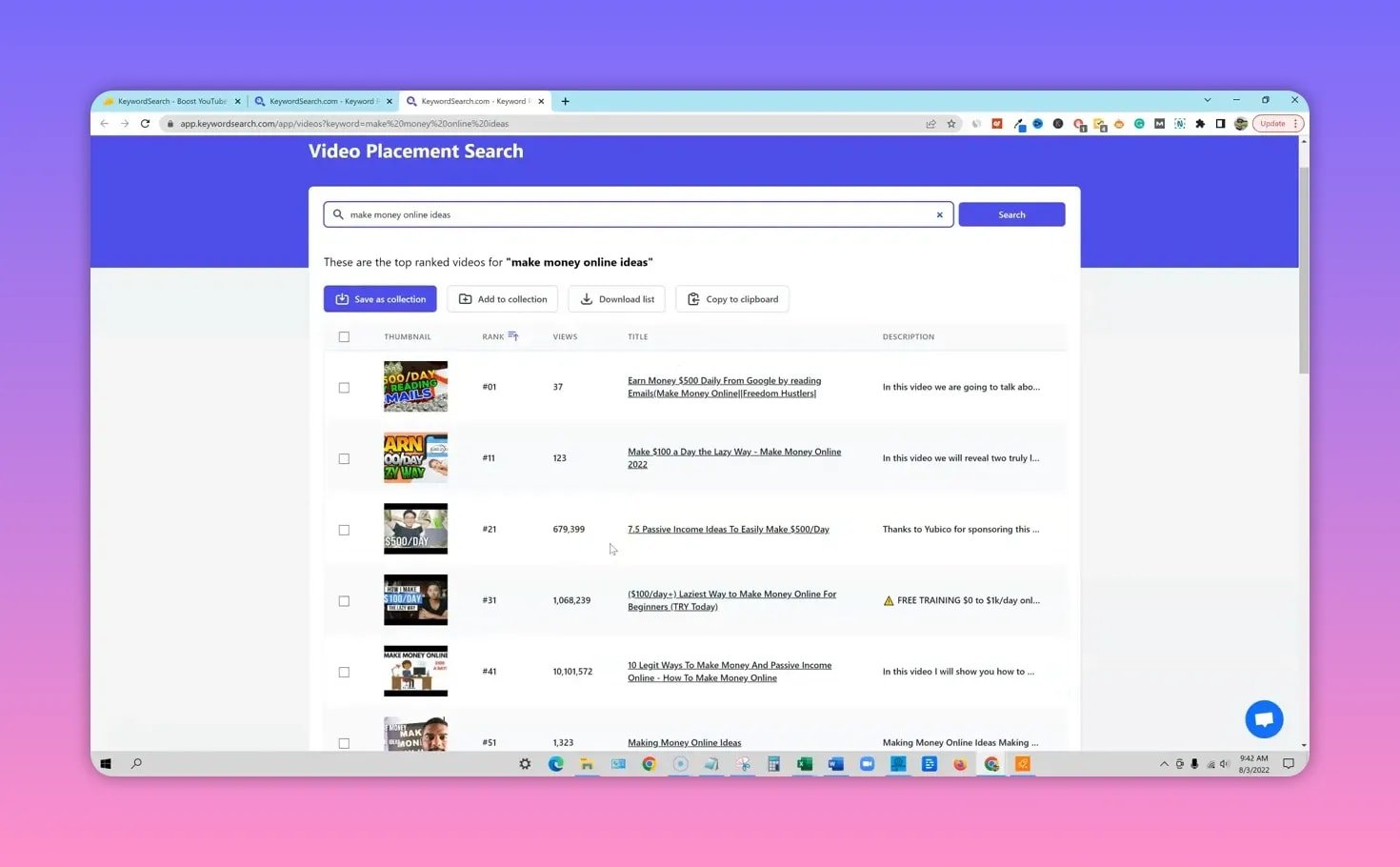The width and height of the screenshot is (1400, 867).
Task: Clear the search field using the X icon
Action: [x=939, y=214]
